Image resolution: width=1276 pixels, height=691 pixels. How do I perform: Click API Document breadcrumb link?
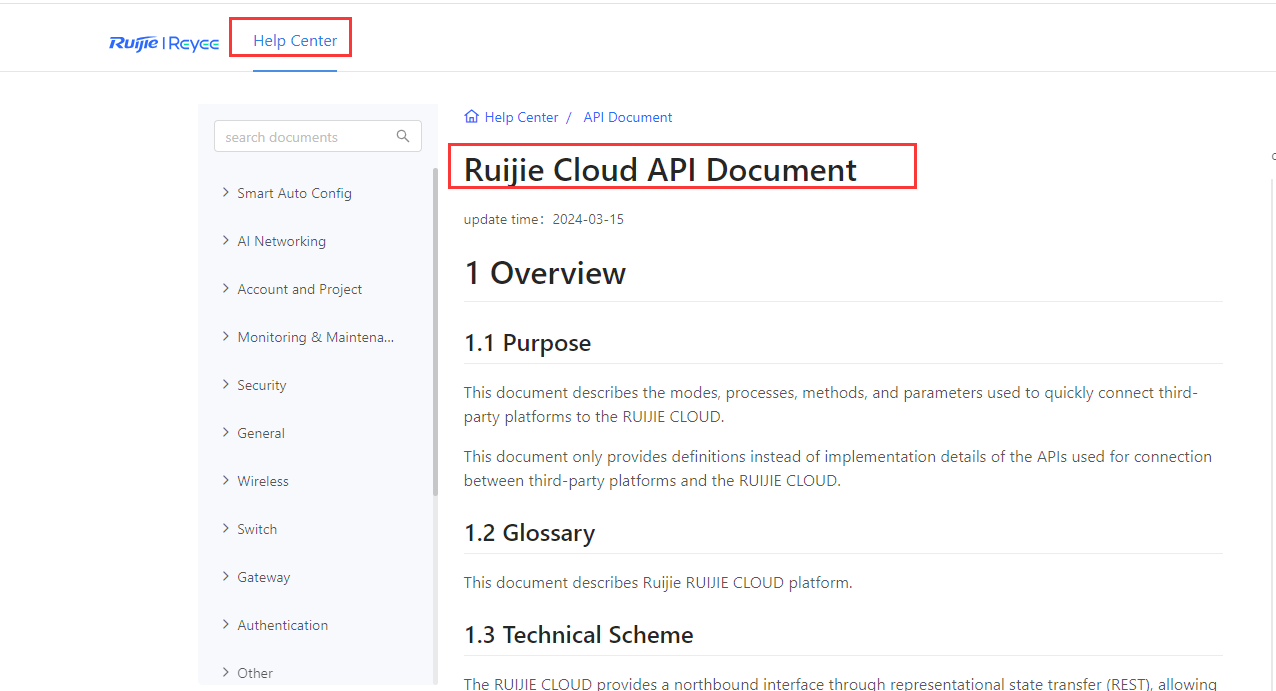coord(627,117)
